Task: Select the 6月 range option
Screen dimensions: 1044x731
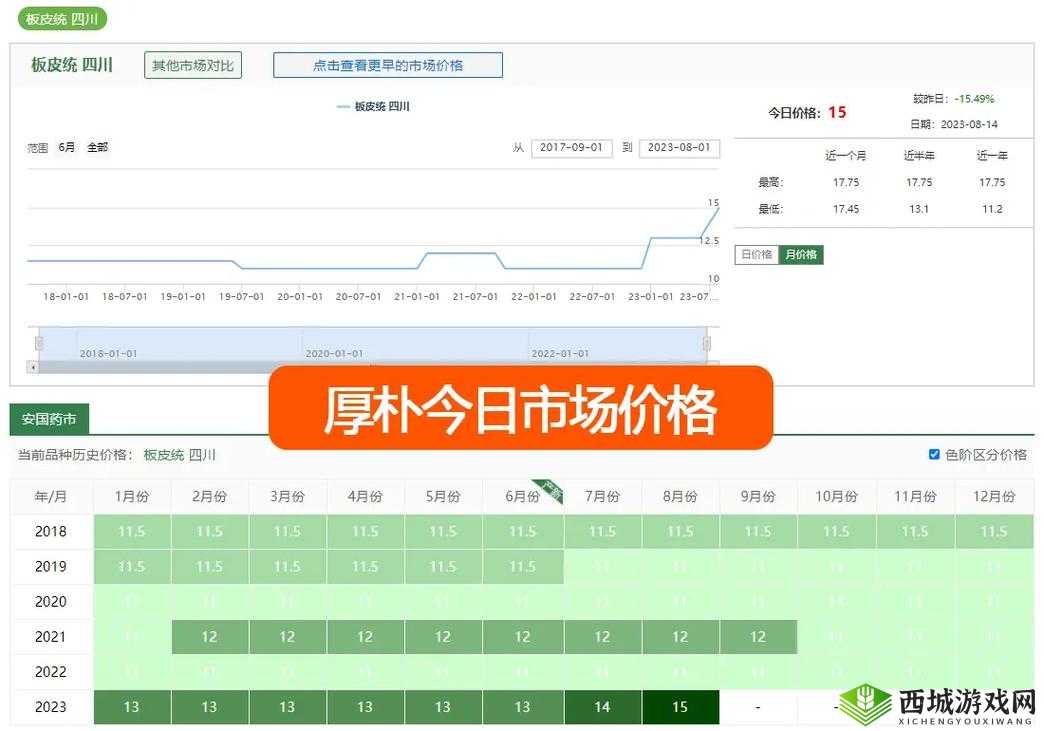Action: point(64,147)
